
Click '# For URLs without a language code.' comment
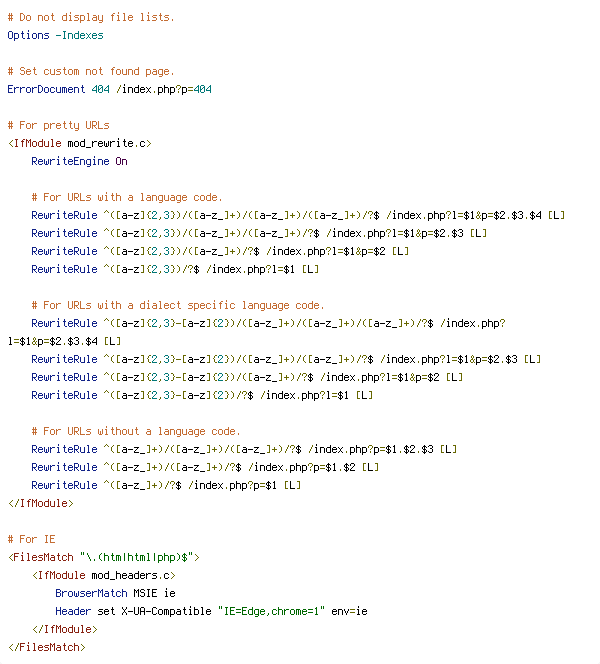click(136, 432)
